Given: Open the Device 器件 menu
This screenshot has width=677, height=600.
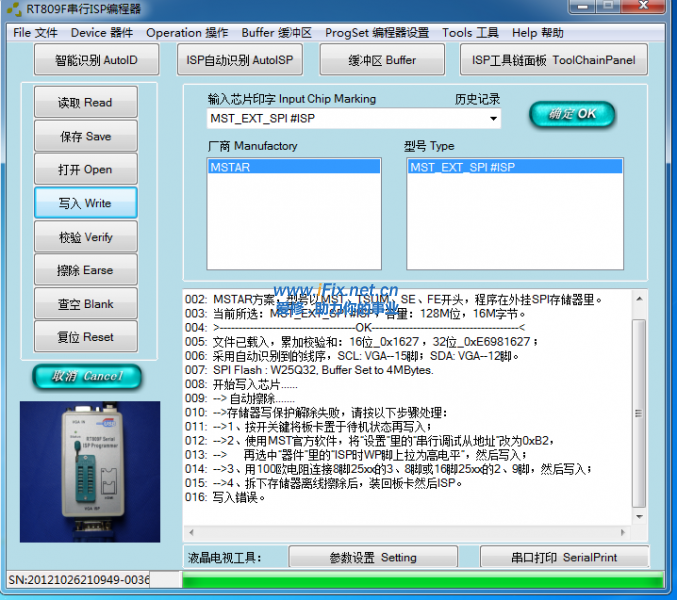Looking at the screenshot, I should [101, 32].
